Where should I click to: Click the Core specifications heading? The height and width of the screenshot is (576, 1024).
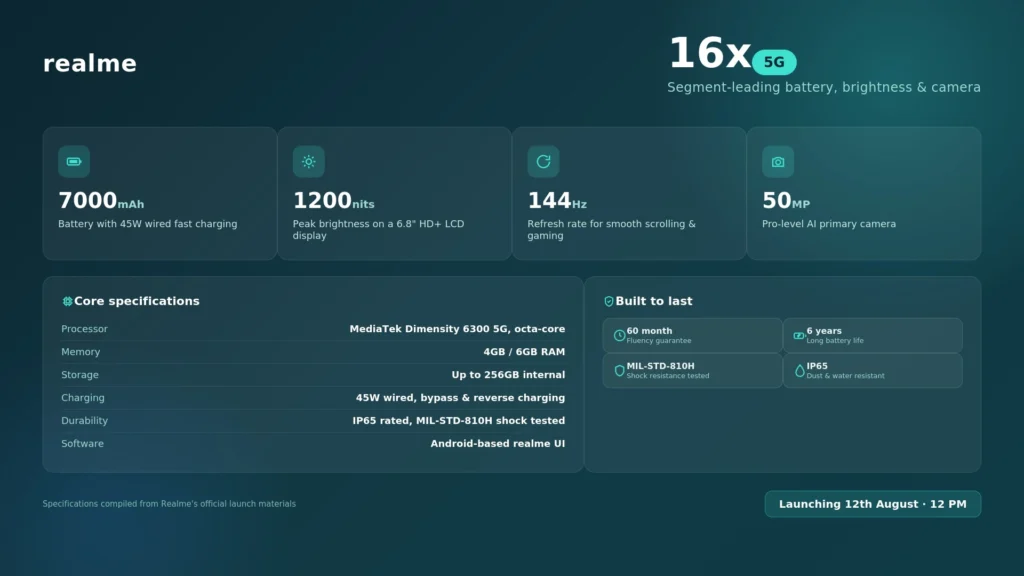pos(136,301)
